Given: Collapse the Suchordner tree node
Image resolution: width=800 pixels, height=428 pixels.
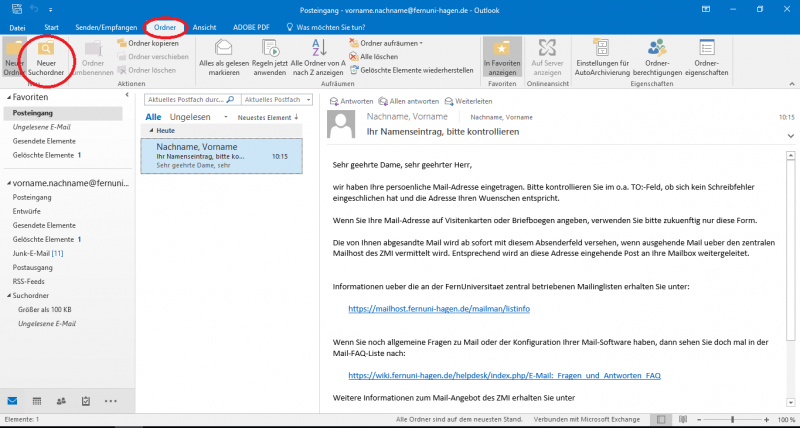Looking at the screenshot, I should [9, 295].
